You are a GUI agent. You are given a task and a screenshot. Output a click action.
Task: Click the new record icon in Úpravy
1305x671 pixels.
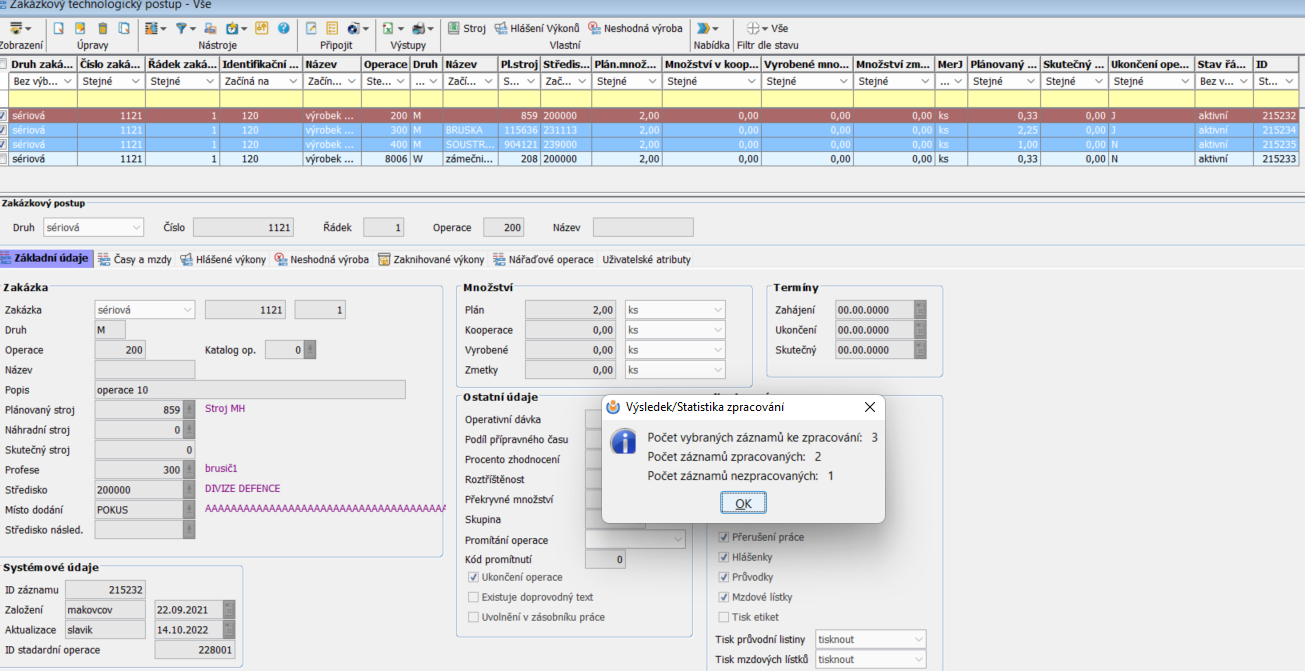click(x=59, y=28)
